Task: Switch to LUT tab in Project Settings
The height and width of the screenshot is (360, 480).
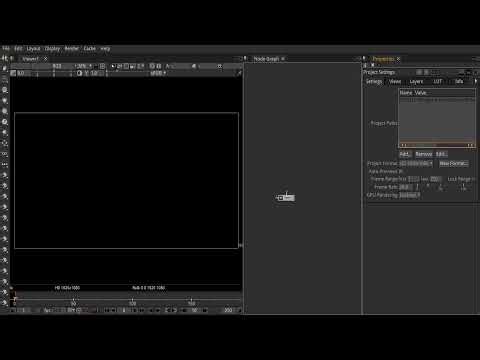Action: pos(437,81)
